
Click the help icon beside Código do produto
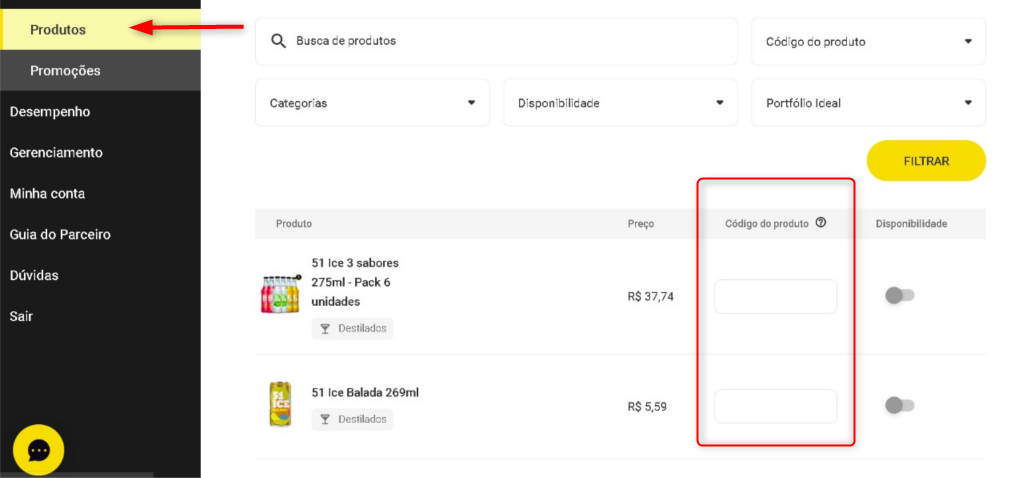click(821, 223)
